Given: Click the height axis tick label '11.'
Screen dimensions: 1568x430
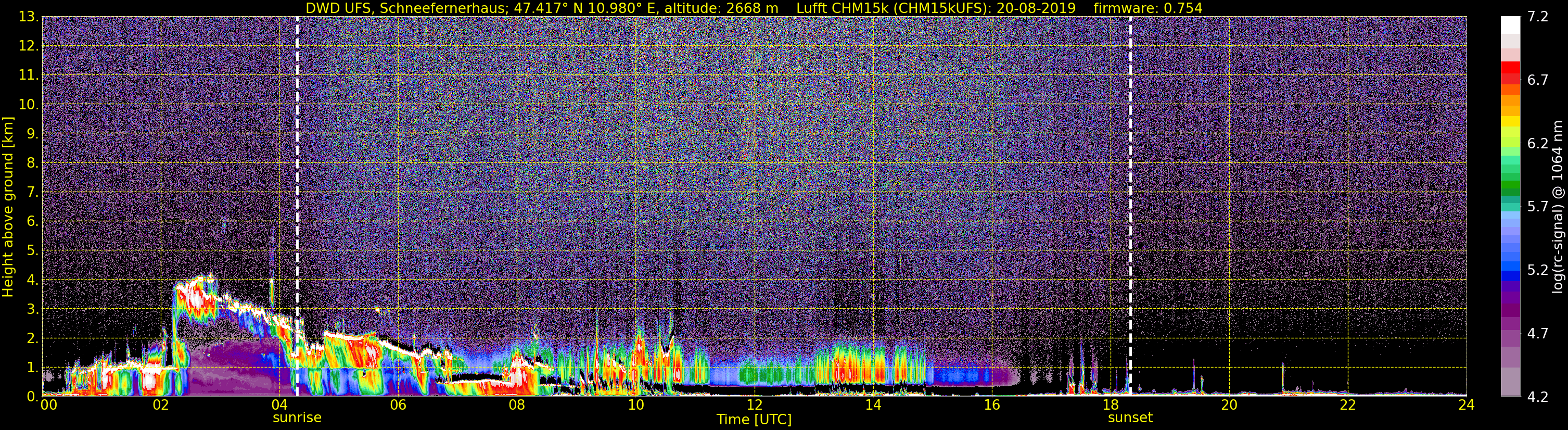Looking at the screenshot, I should (29, 75).
